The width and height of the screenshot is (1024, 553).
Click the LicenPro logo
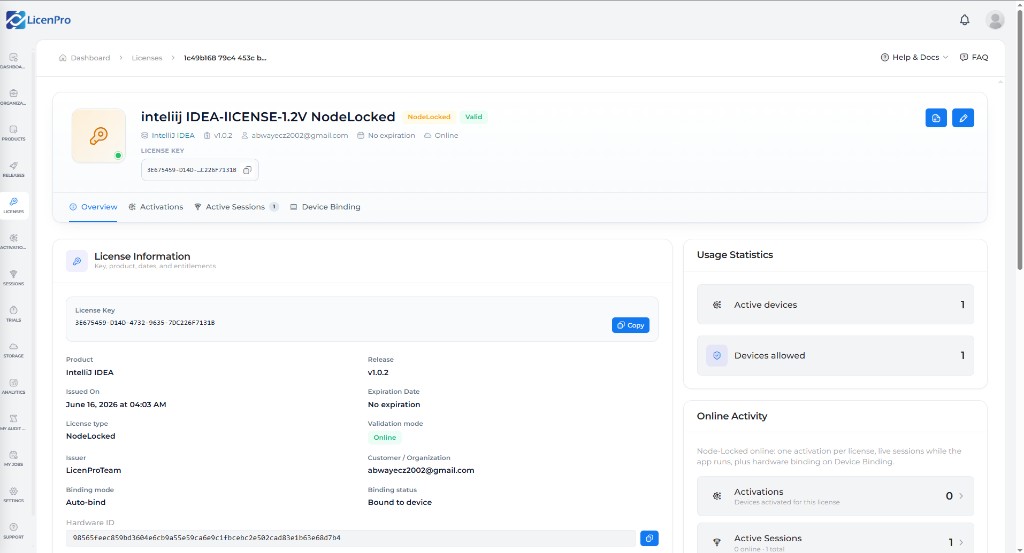point(38,20)
